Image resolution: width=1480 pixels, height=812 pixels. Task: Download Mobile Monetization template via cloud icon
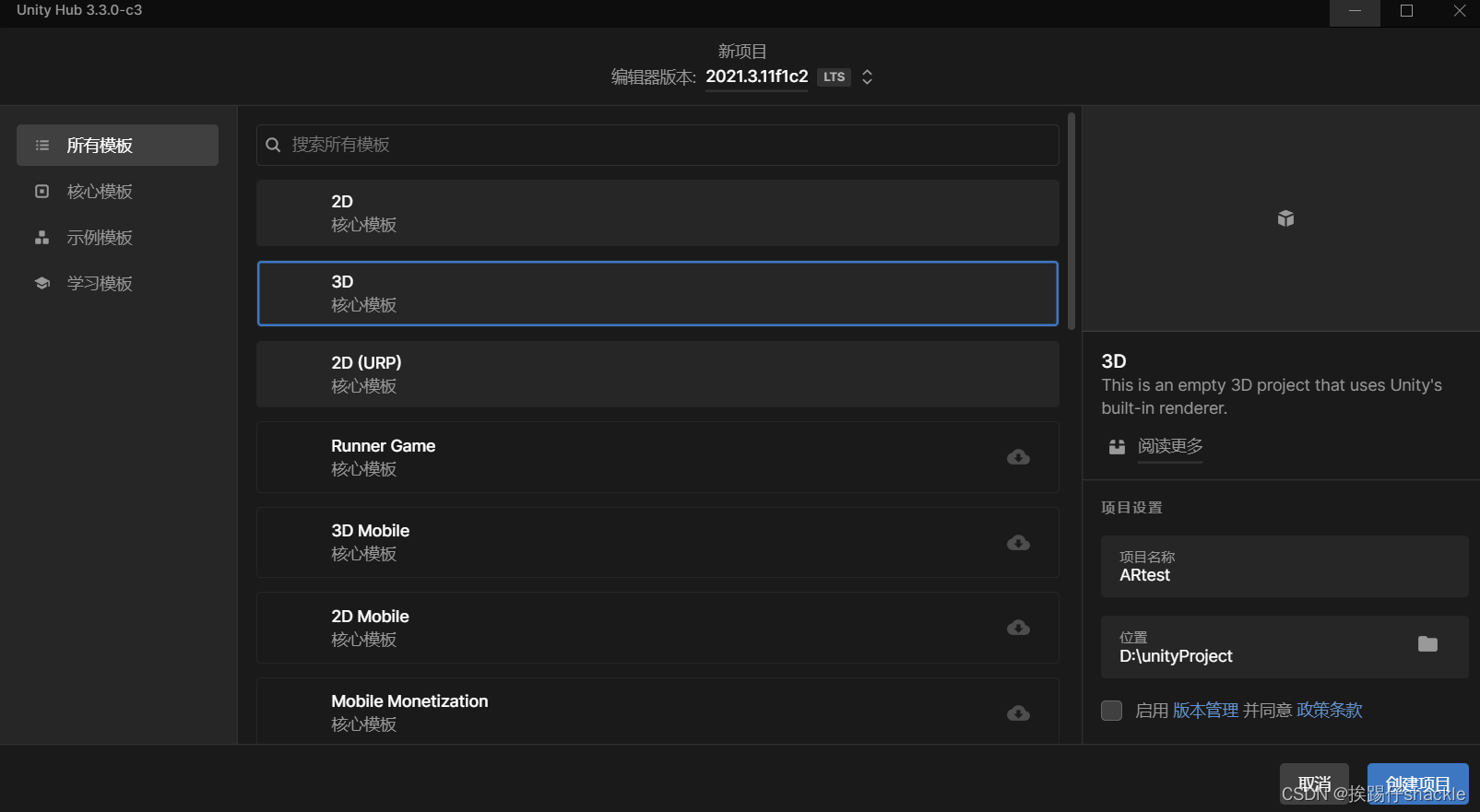click(x=1018, y=713)
